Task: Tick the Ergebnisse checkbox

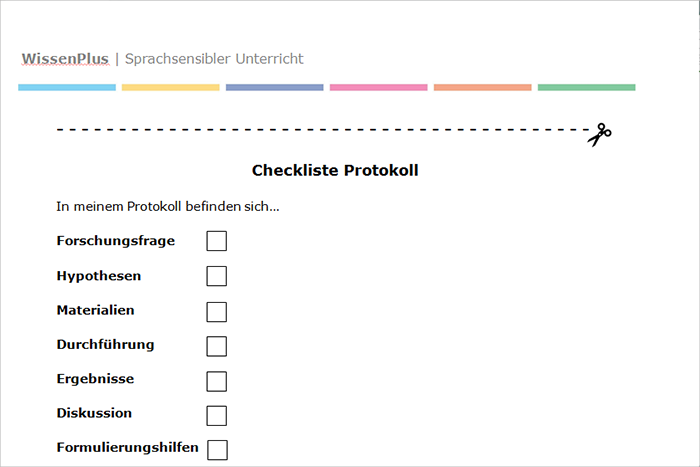Action: click(x=217, y=381)
